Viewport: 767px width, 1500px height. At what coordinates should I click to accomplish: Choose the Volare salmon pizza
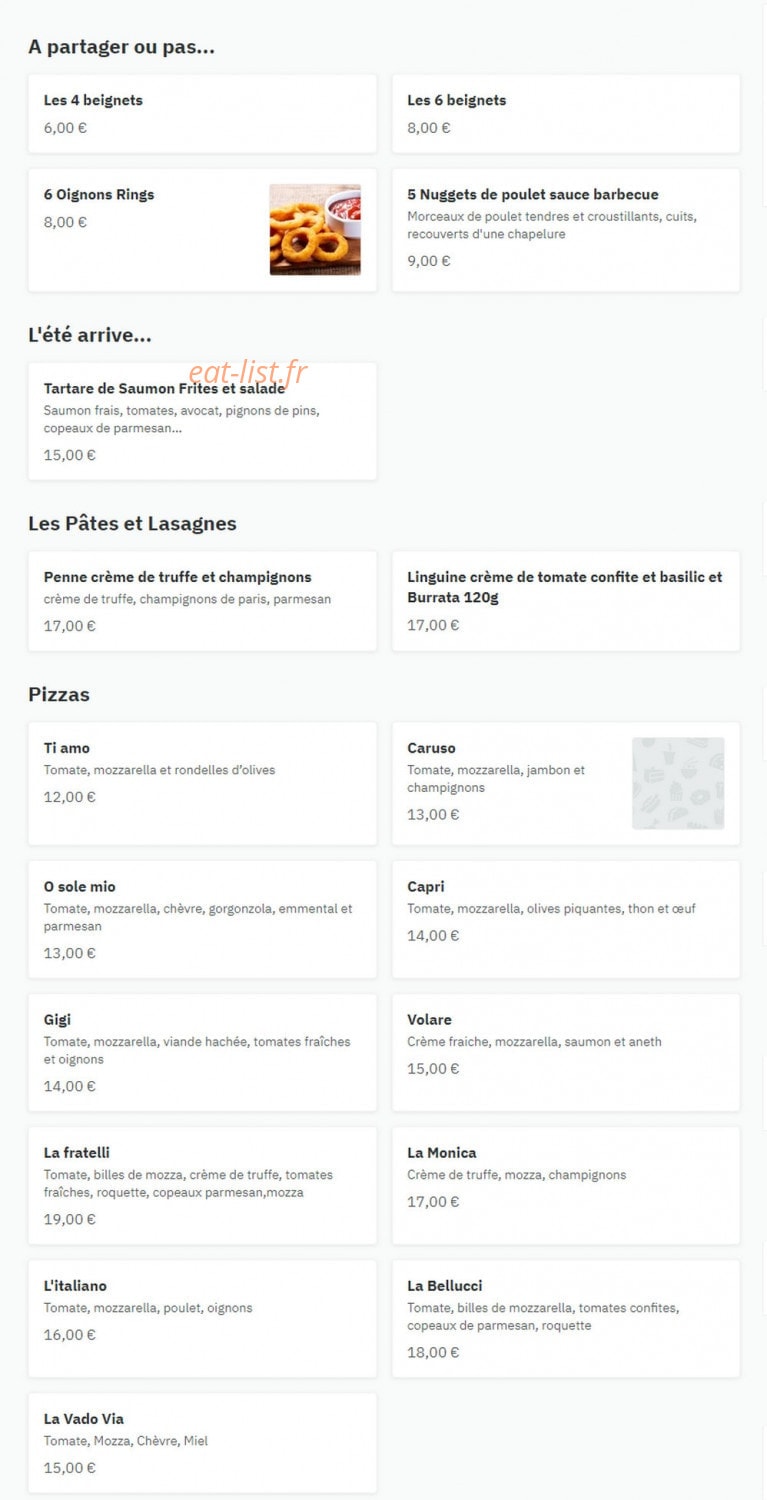[x=566, y=1052]
